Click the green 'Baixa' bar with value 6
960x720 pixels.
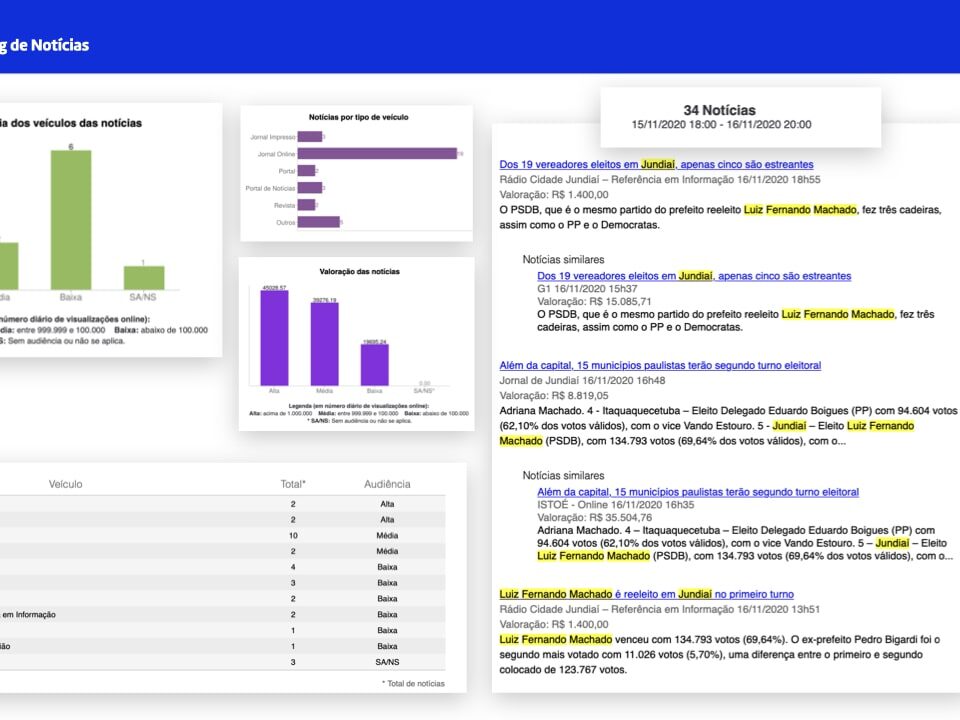tap(71, 220)
